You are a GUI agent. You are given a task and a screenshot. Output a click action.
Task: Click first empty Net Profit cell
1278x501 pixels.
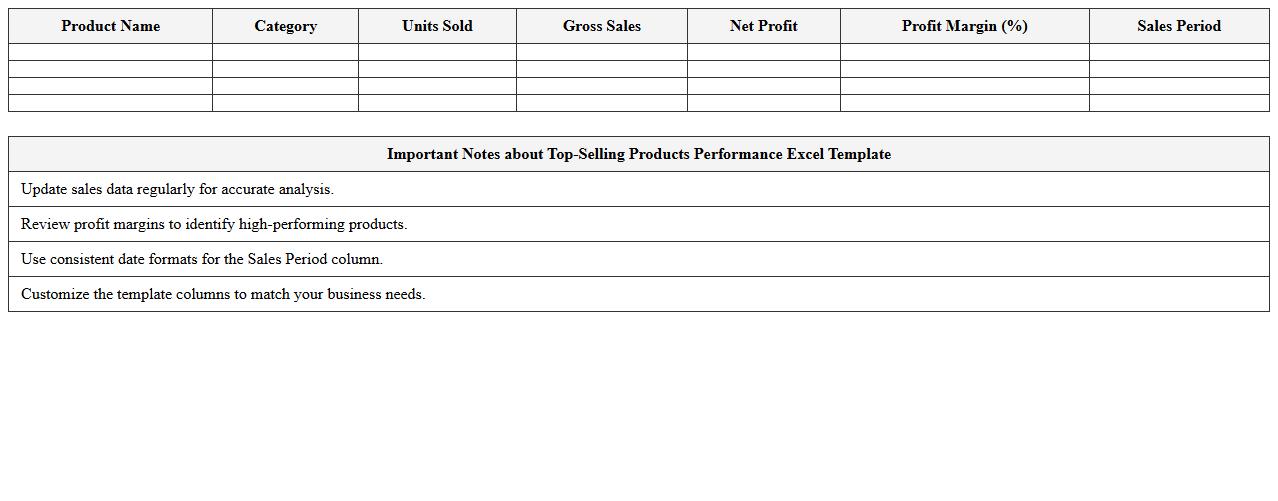click(x=763, y=52)
